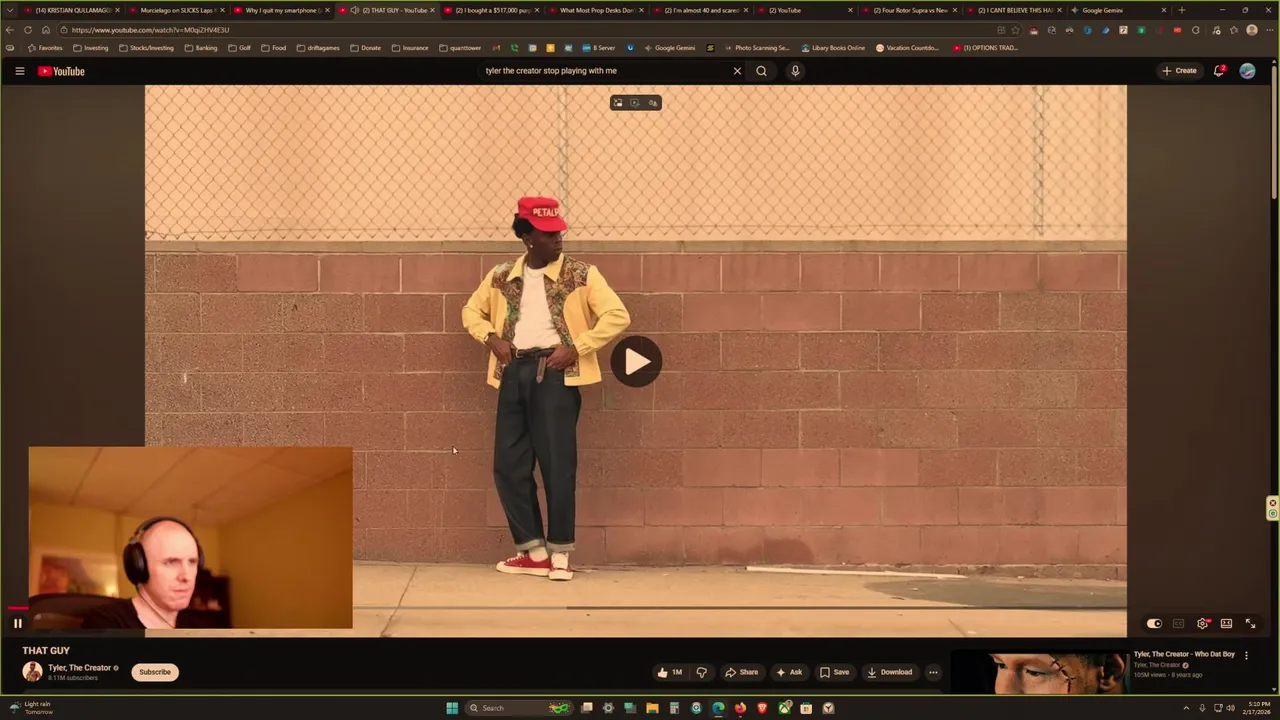Open the Investing bookmark folder
Screen dimensions: 1280x720
[x=90, y=48]
